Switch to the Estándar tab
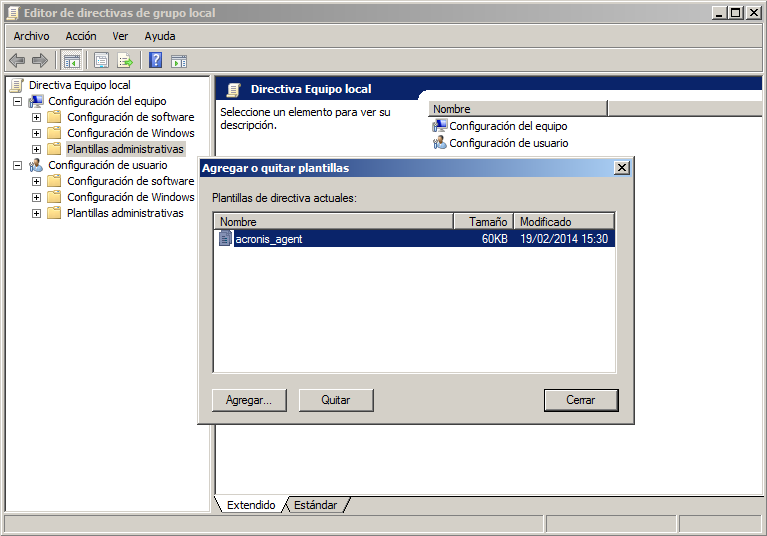 click(316, 505)
